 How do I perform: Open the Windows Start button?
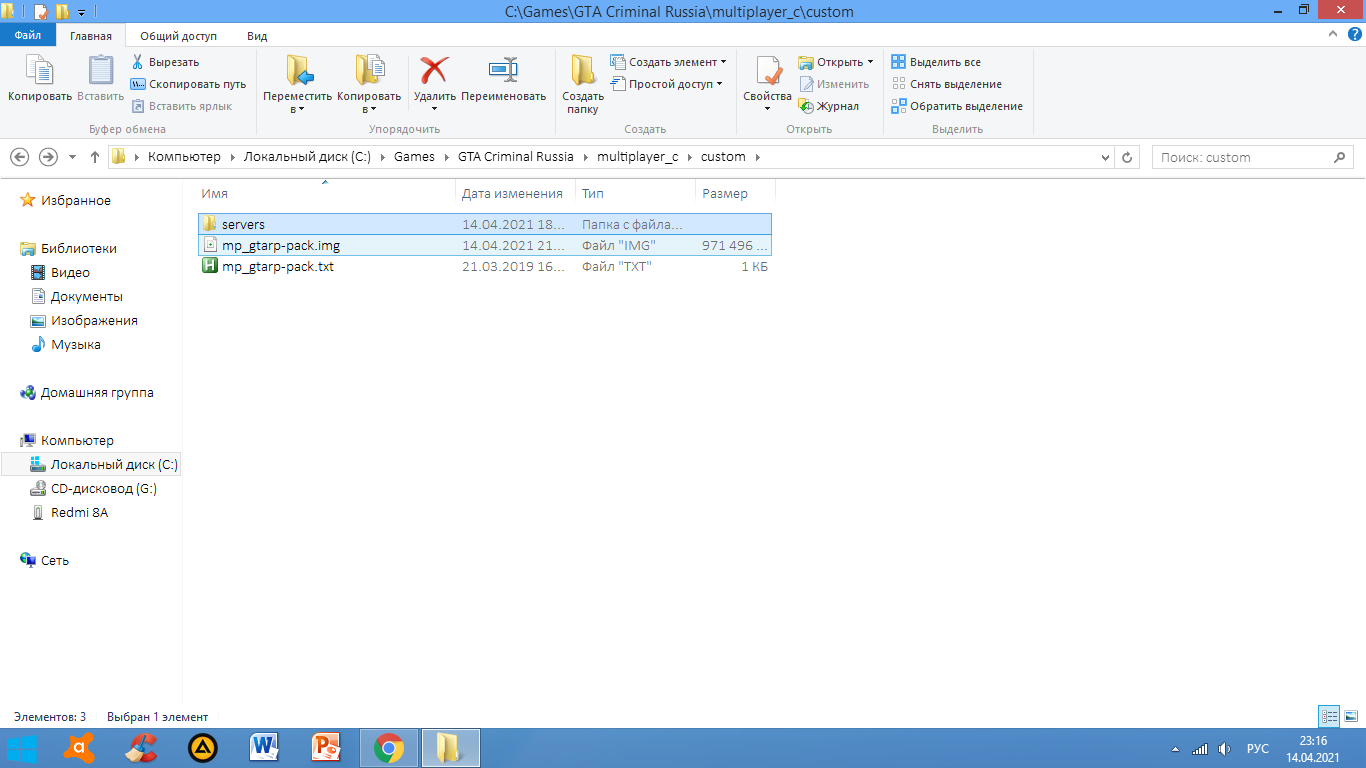pyautogui.click(x=22, y=748)
